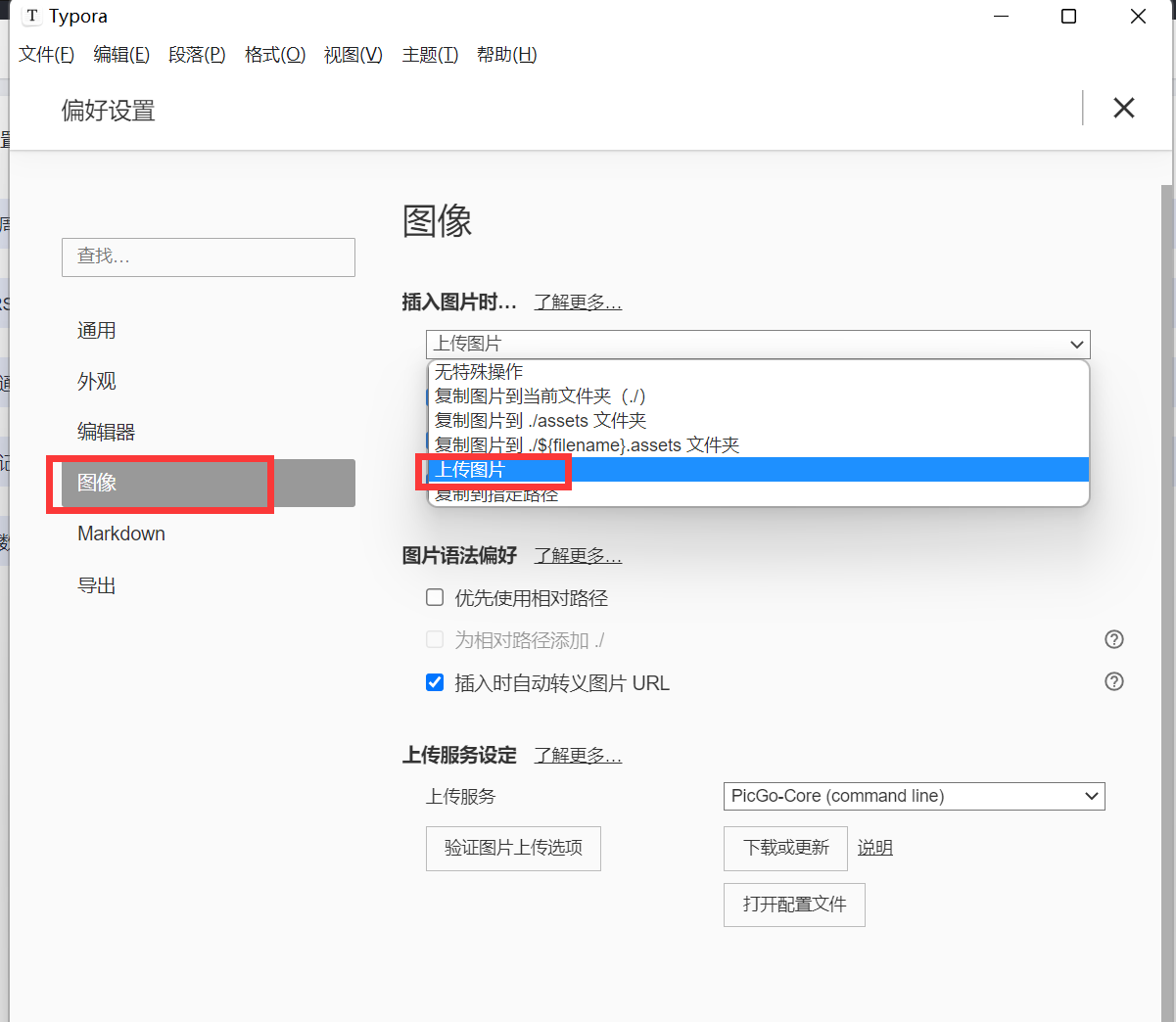Choose 复制图片到 ./${filename}.assets 文件夹 option
Viewport: 1176px width, 1022px height.
click(759, 445)
